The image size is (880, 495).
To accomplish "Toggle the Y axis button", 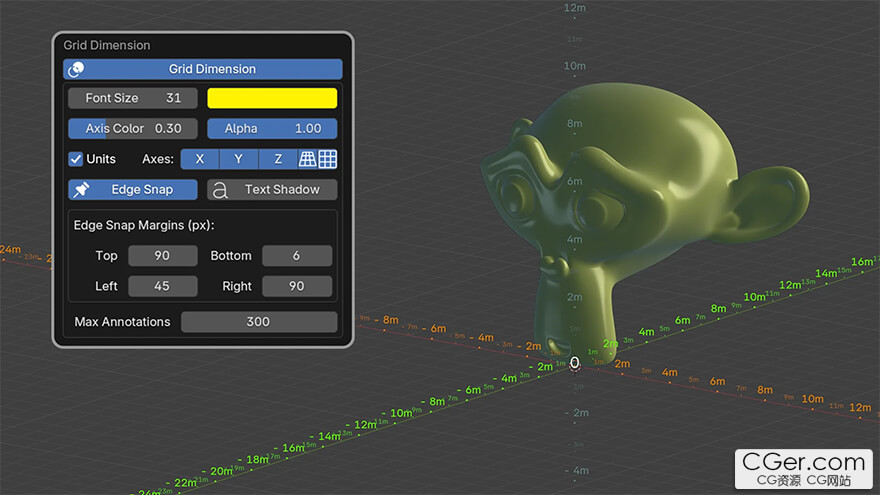I will (239, 159).
